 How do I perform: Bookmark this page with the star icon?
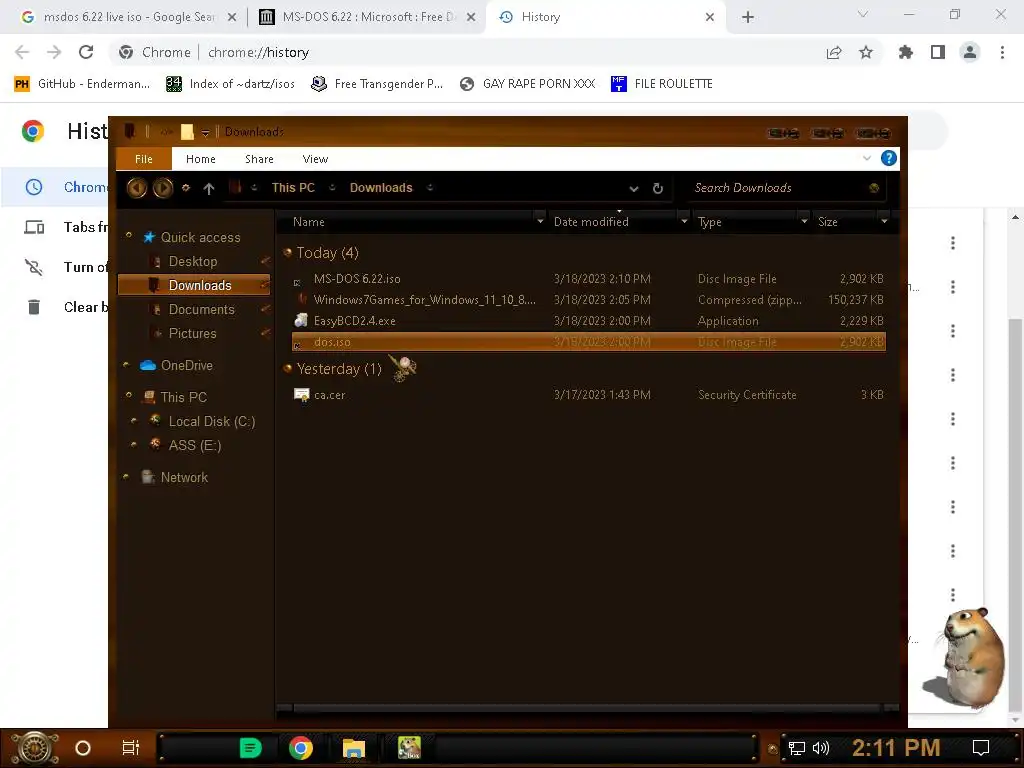pos(866,52)
